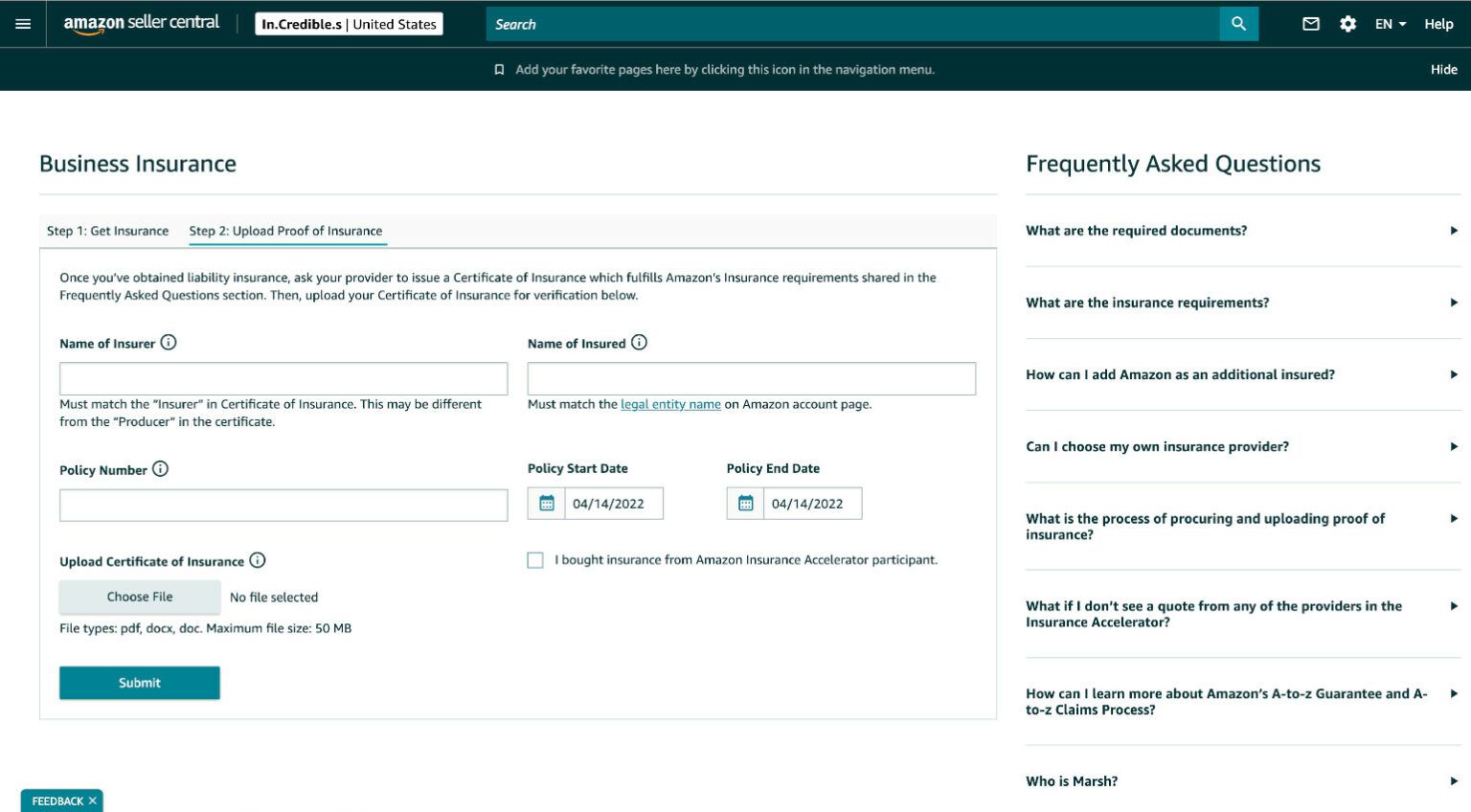1471x812 pixels.
Task: Open the Policy End Date calendar icon
Action: click(x=746, y=503)
